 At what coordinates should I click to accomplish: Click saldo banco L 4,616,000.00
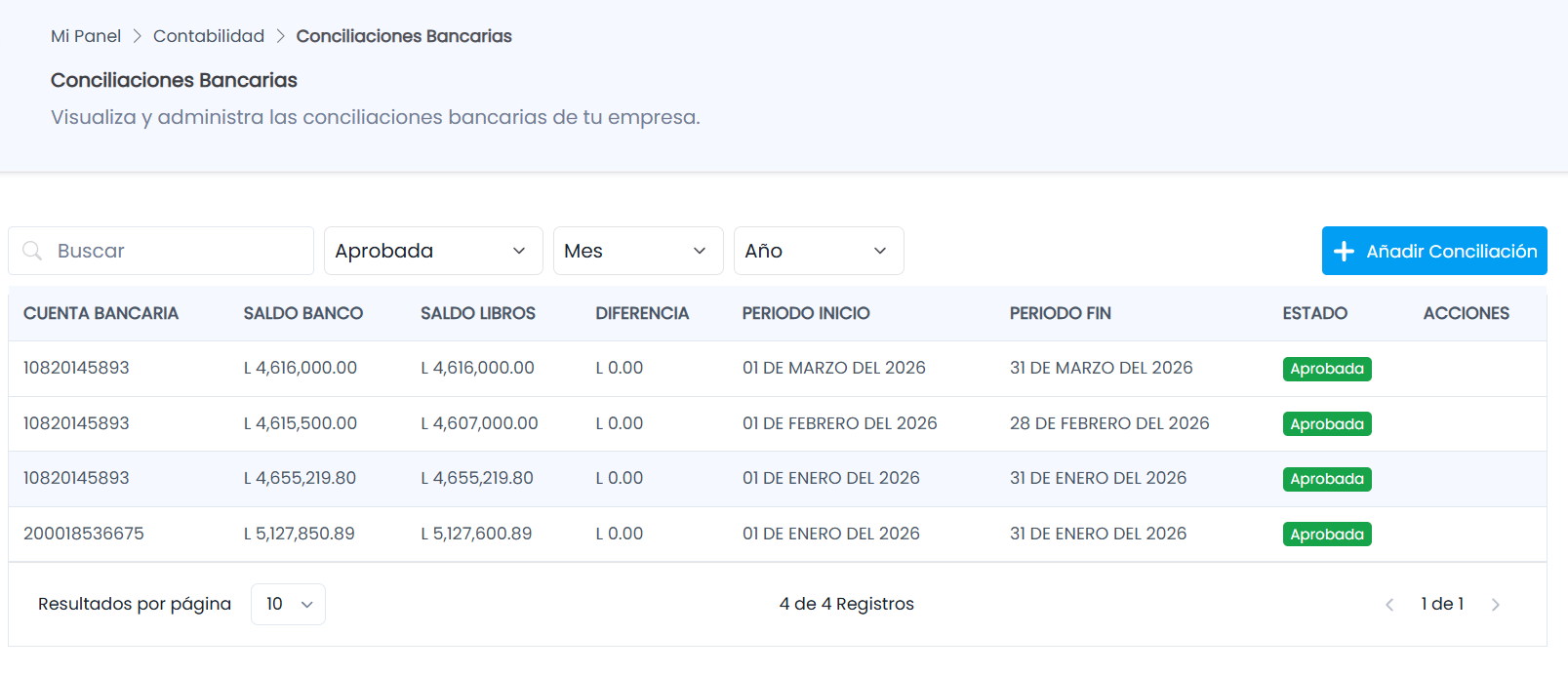tap(301, 368)
